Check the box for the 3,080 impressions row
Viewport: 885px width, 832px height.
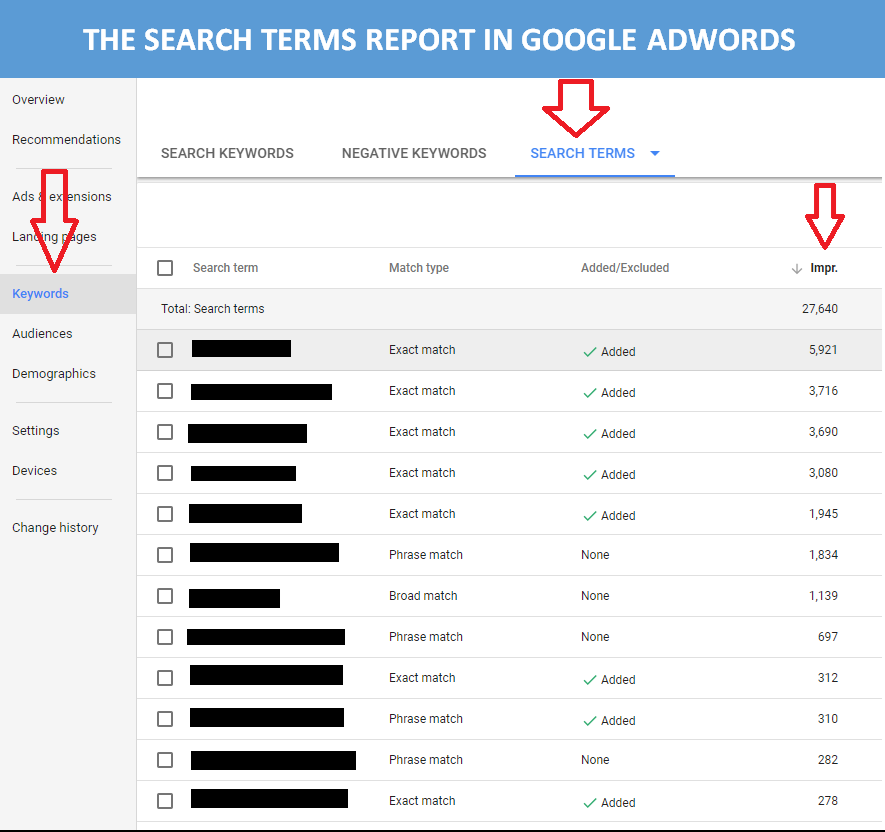pos(165,472)
